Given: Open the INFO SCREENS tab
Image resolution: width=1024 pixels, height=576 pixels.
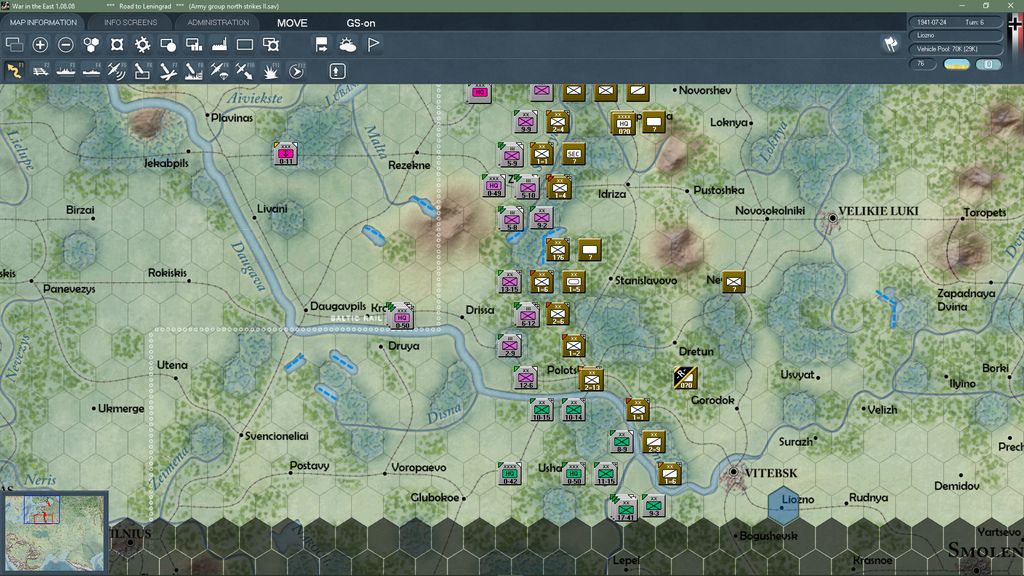Looking at the screenshot, I should point(130,22).
